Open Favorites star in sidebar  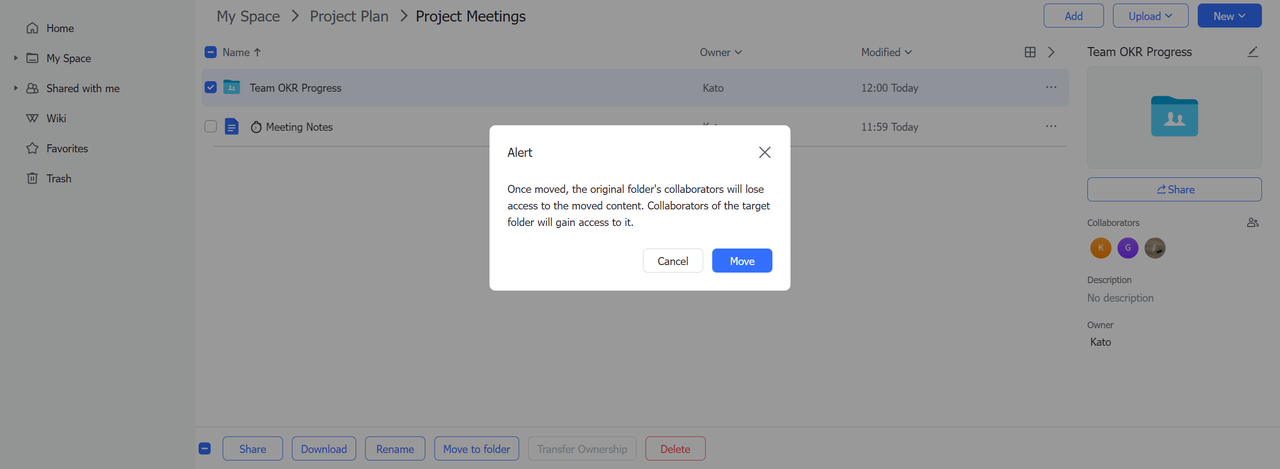(33, 148)
